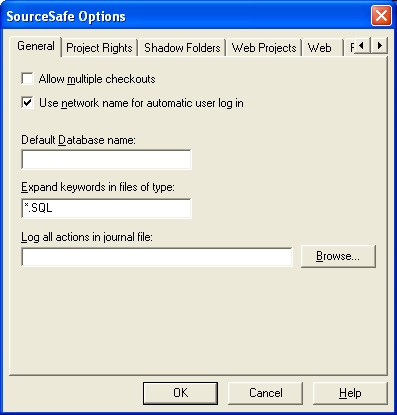Show more tabs with the right arrow
The image size is (397, 415).
pos(380,45)
